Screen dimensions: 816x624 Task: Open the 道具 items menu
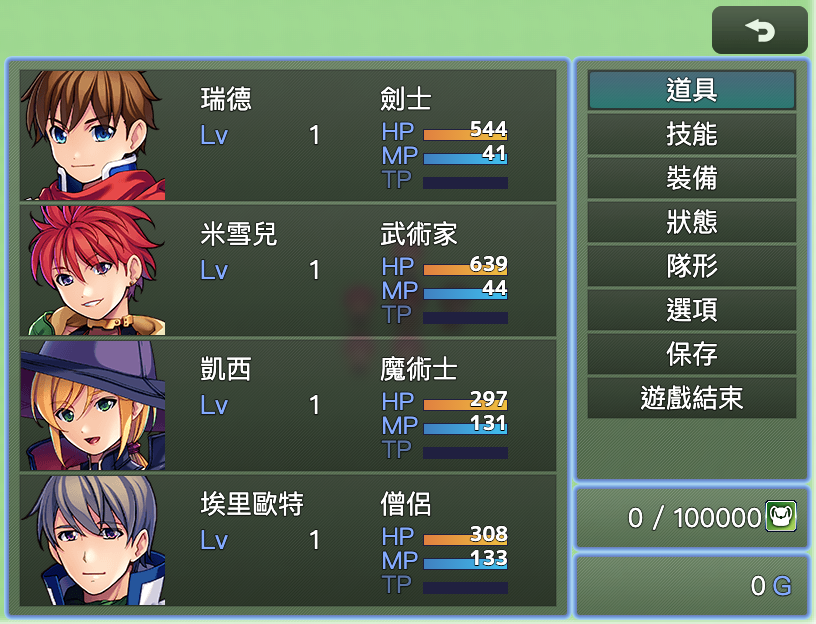point(692,90)
